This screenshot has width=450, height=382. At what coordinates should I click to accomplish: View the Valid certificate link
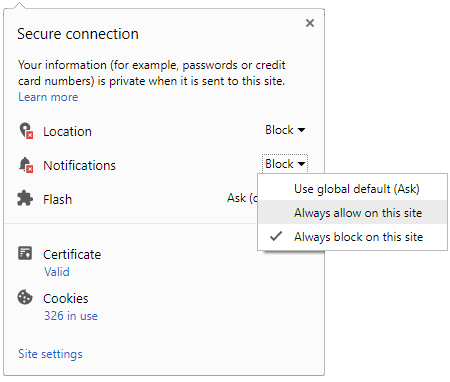tap(57, 272)
